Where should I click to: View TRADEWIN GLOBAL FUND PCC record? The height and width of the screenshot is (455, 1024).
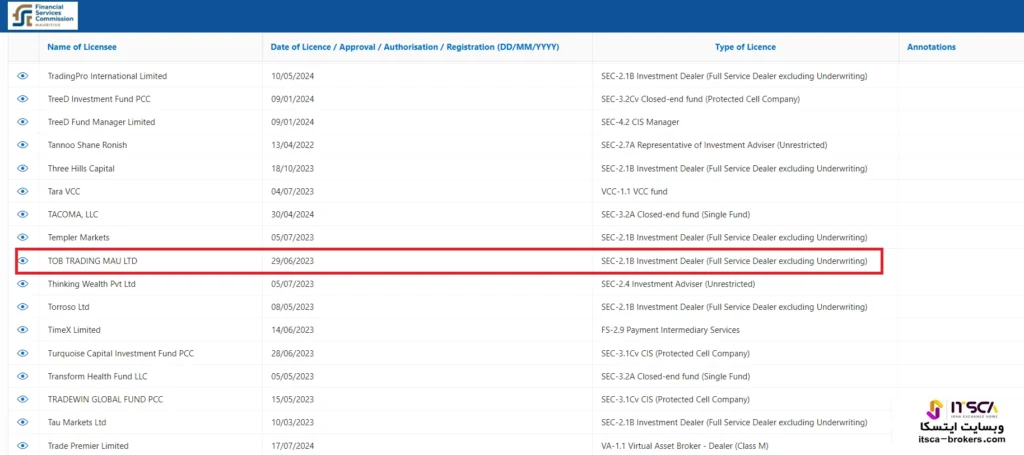point(23,400)
